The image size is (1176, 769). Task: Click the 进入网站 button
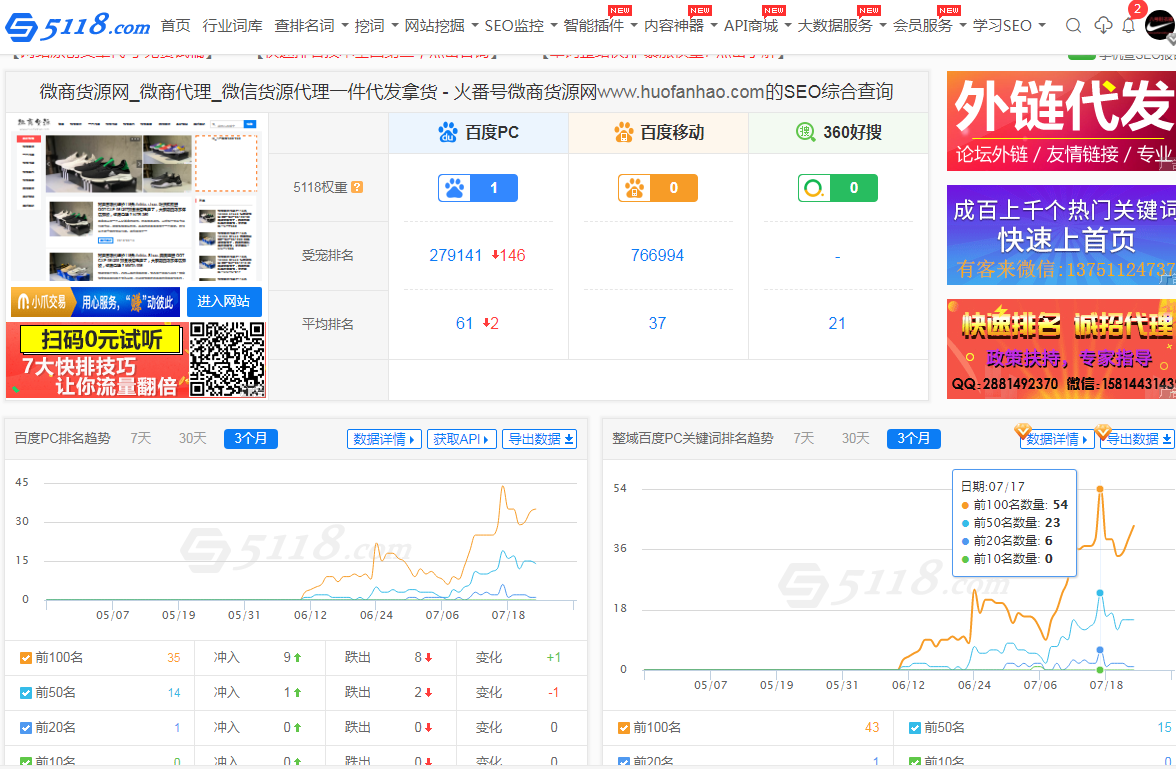pos(224,302)
